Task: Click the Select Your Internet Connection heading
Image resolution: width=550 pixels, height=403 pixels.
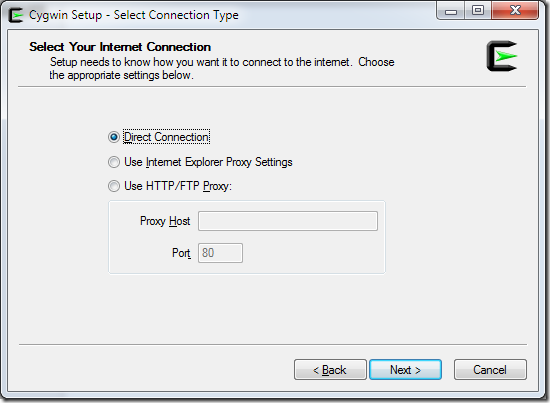Action: click(120, 47)
